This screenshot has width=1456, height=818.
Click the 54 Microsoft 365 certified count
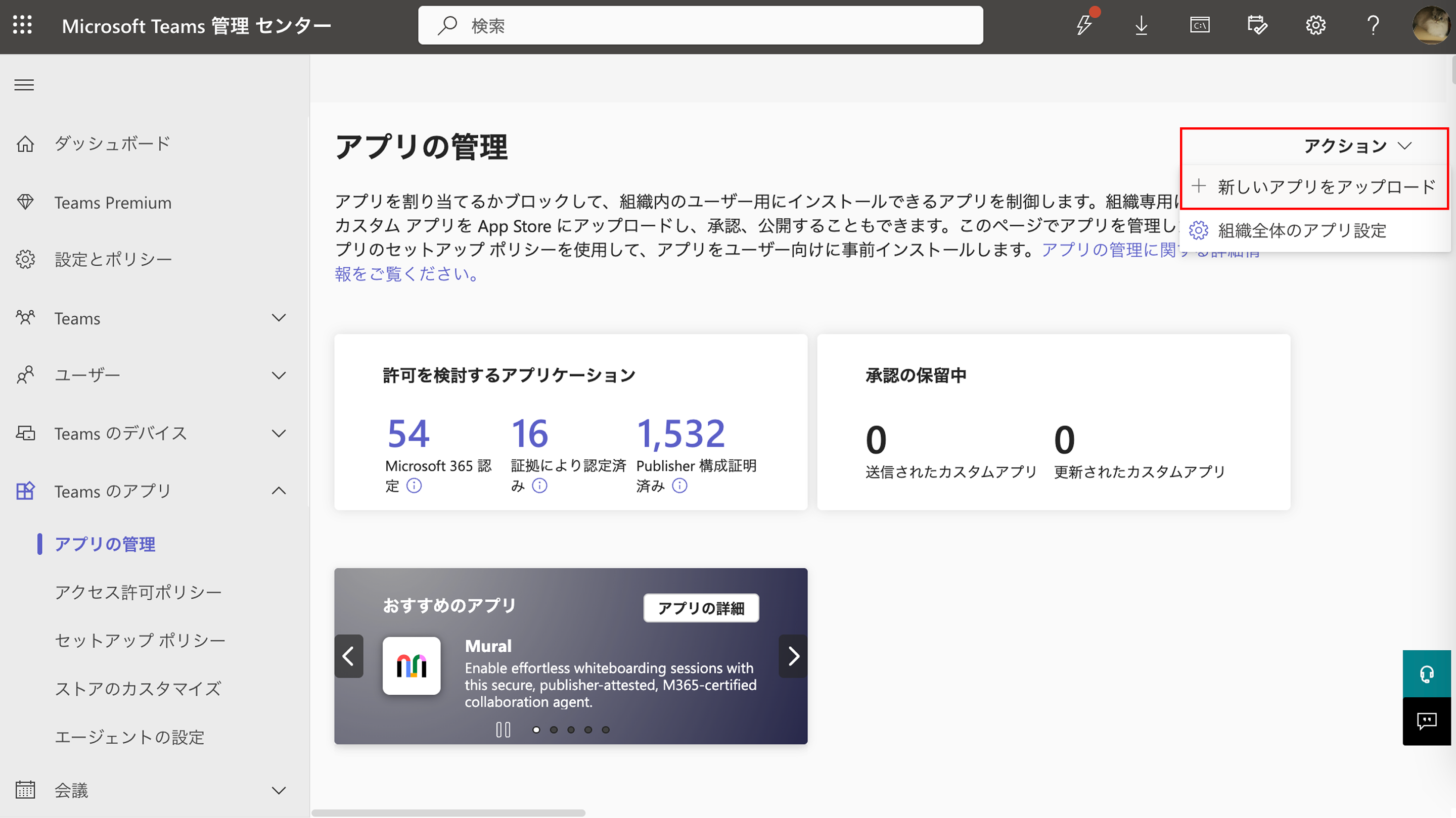[x=408, y=434]
